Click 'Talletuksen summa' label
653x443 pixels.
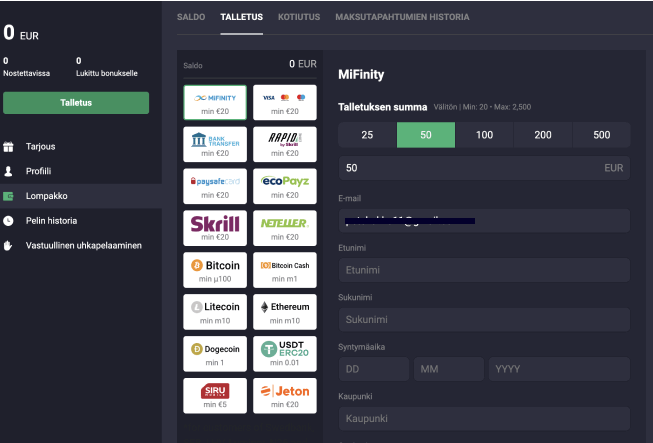[x=382, y=107]
